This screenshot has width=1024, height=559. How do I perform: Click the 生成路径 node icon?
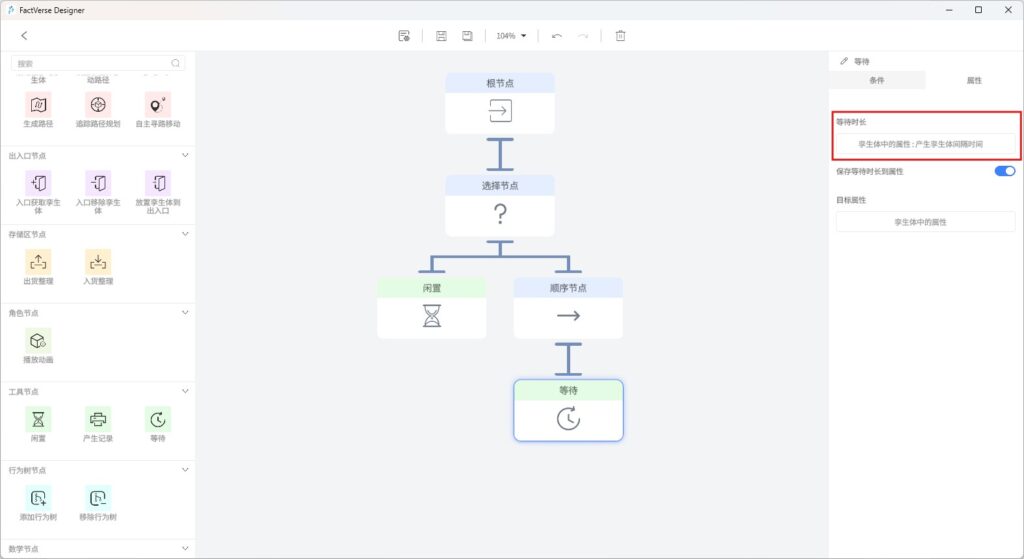point(38,105)
